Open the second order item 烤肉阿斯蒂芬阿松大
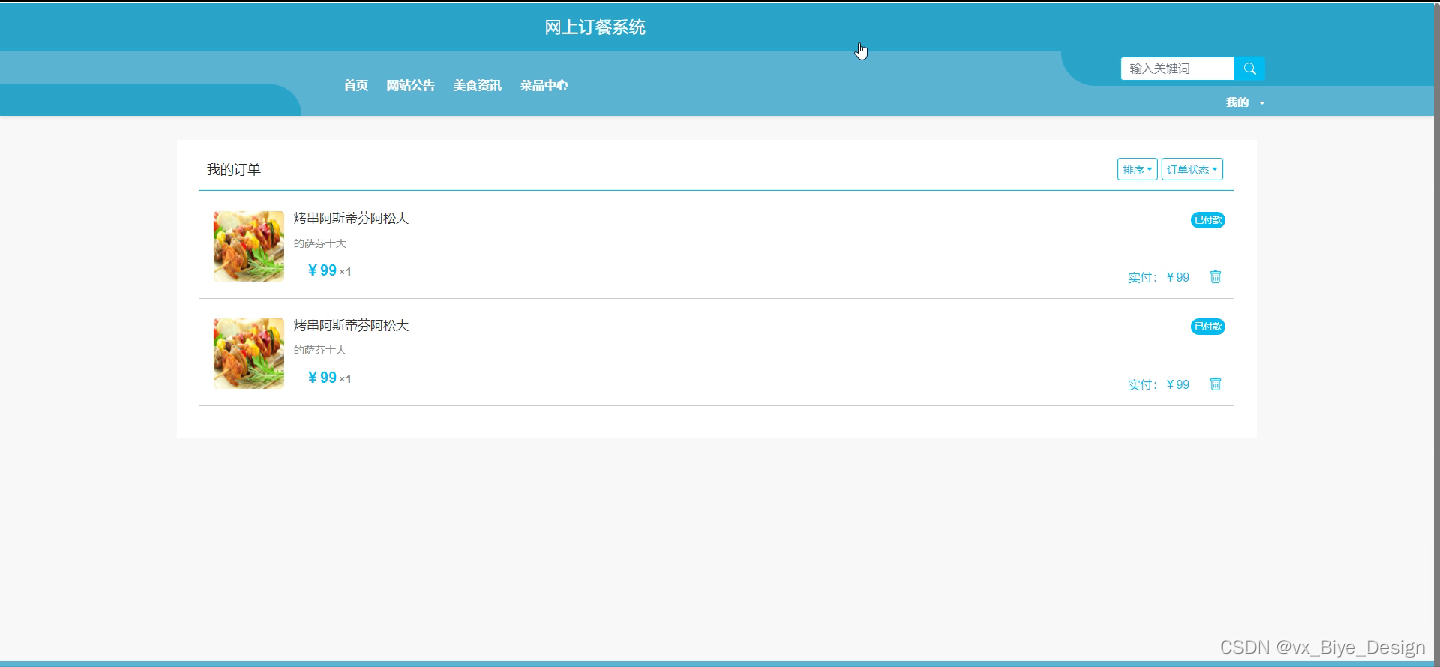The image size is (1440, 667). [x=351, y=325]
